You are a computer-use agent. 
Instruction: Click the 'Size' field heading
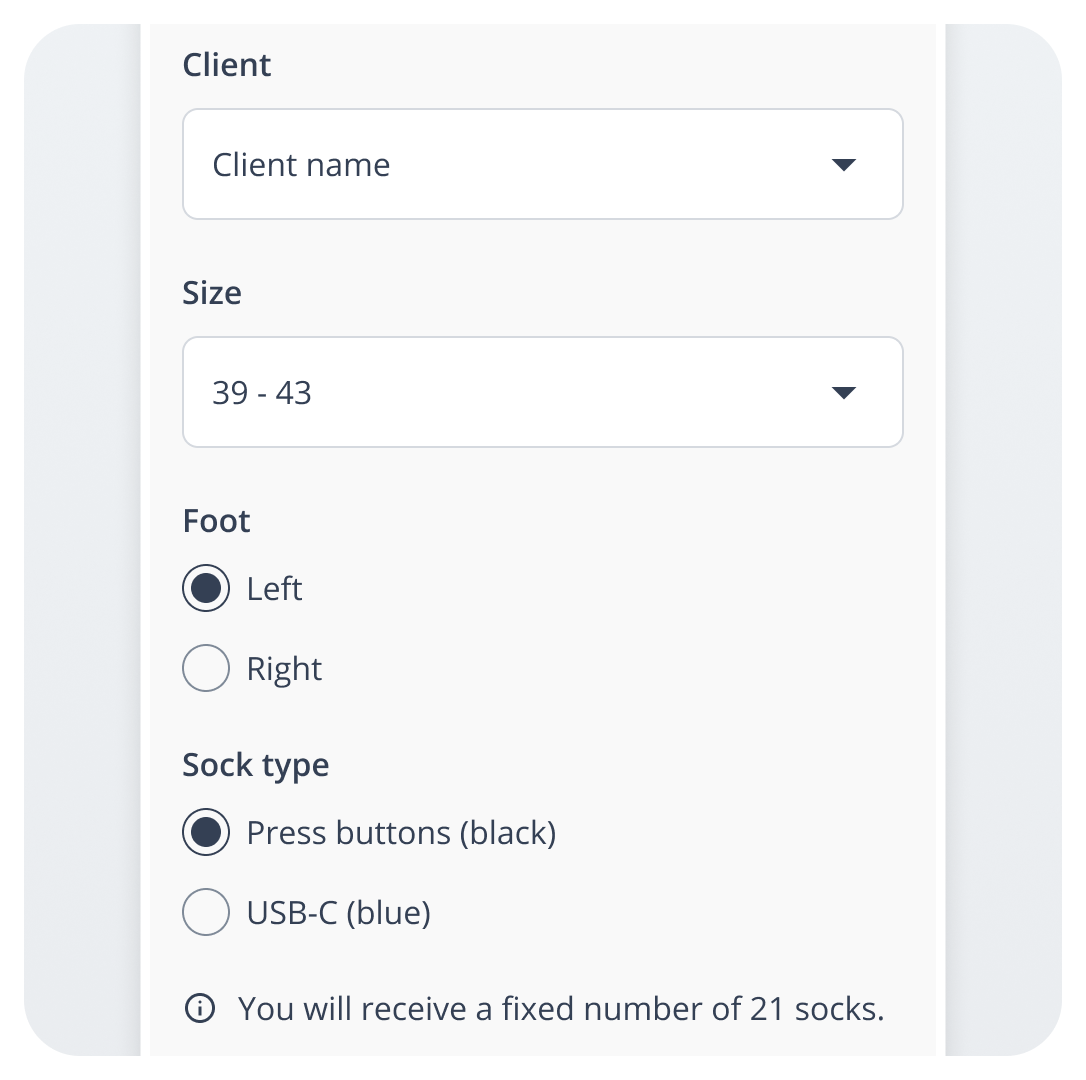click(x=212, y=293)
